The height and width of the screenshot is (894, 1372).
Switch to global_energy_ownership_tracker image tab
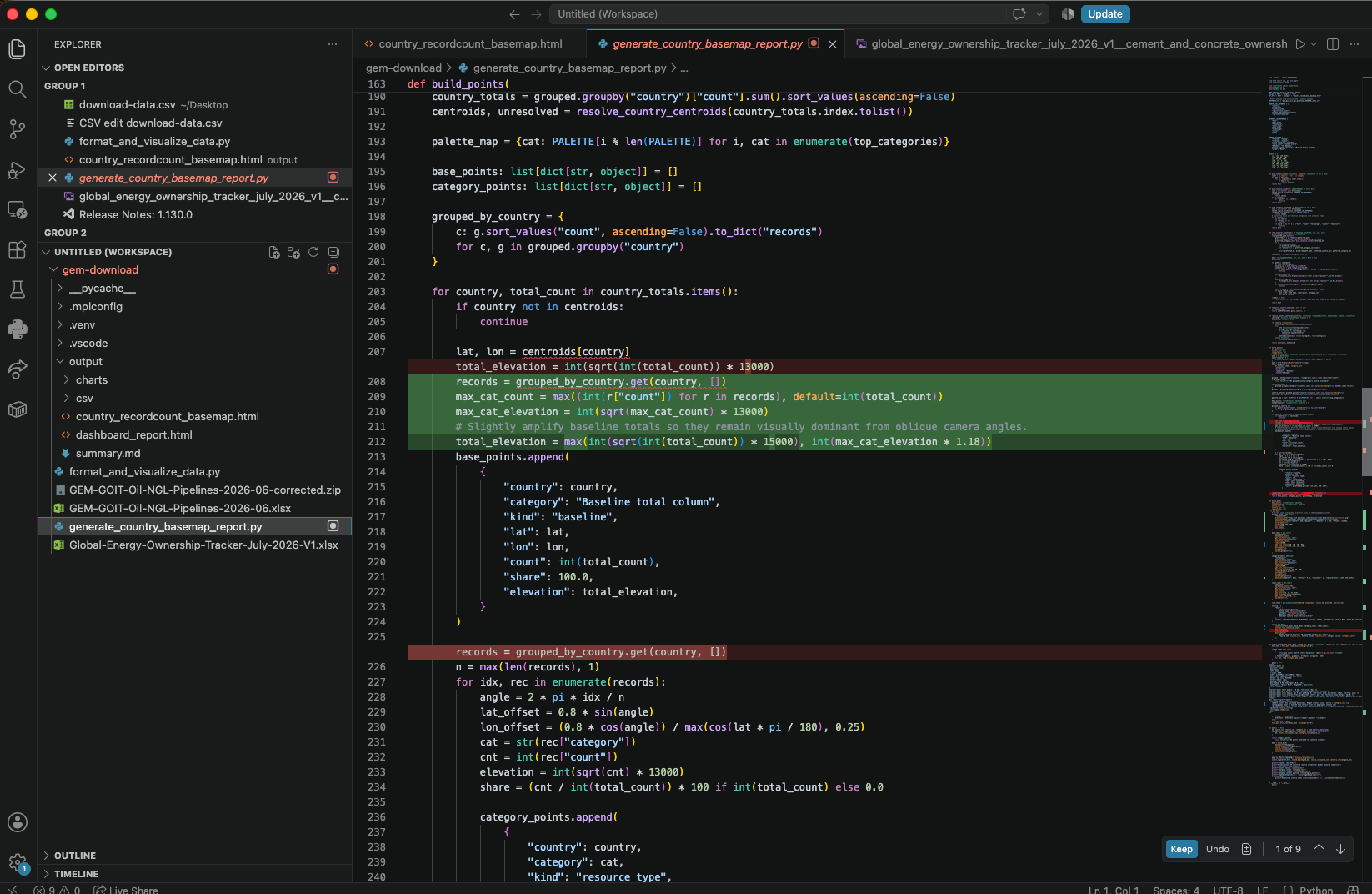pyautogui.click(x=1070, y=44)
